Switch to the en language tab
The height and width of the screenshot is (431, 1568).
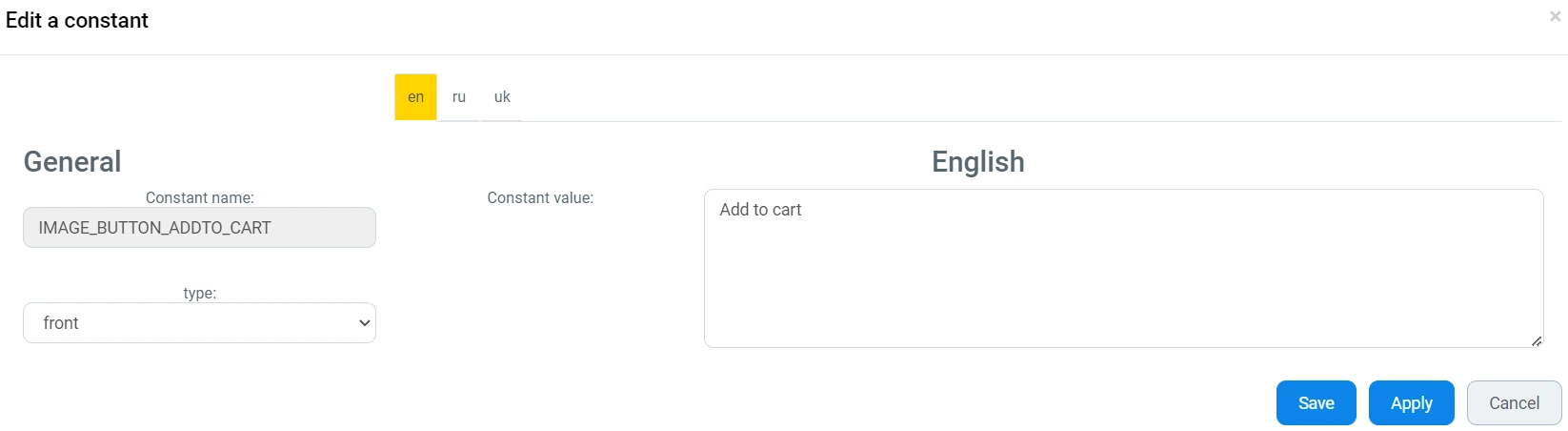pos(415,97)
